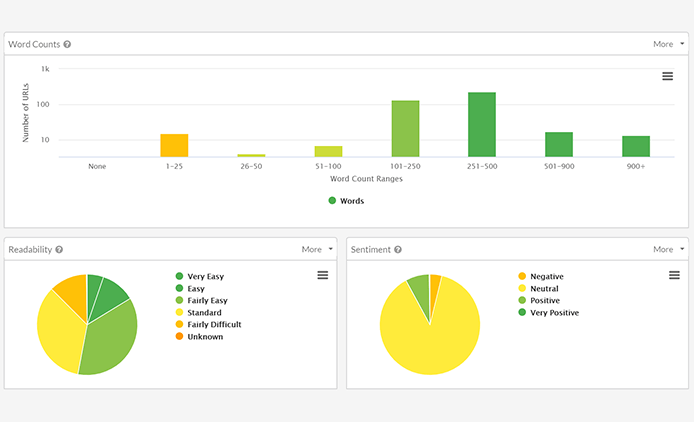Viewport: 694px width, 422px height.
Task: Toggle Unknown legend entry
Action: [x=199, y=337]
